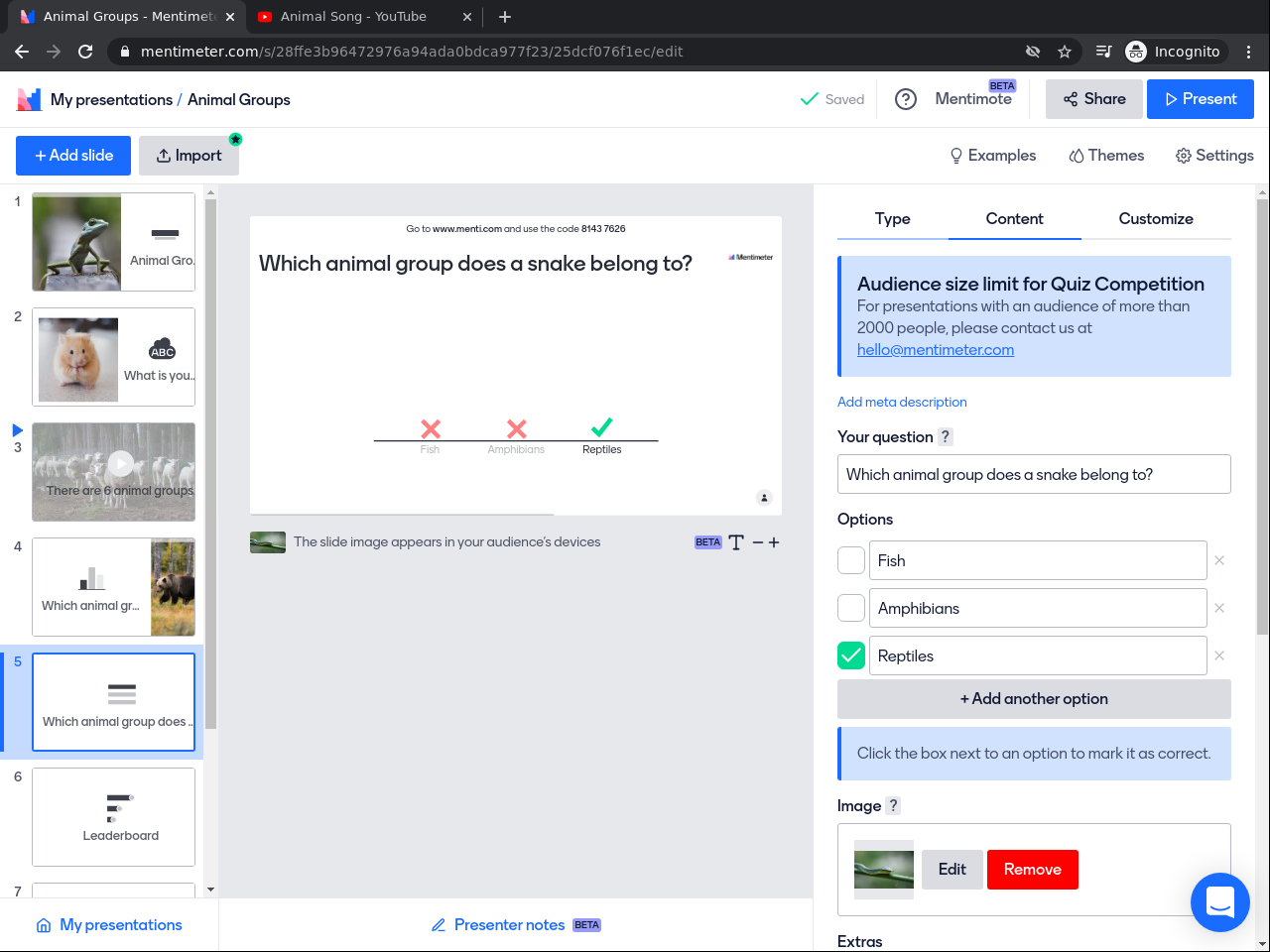
Task: Open My presentations at the bottom left
Action: click(x=109, y=925)
